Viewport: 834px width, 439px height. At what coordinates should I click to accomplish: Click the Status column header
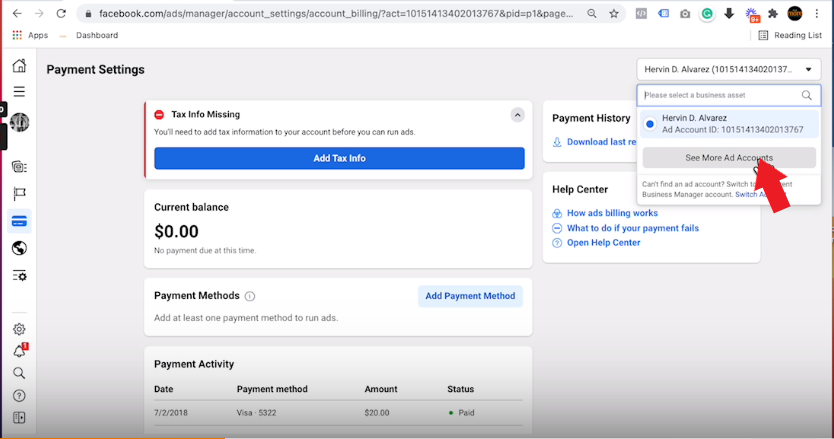click(460, 389)
